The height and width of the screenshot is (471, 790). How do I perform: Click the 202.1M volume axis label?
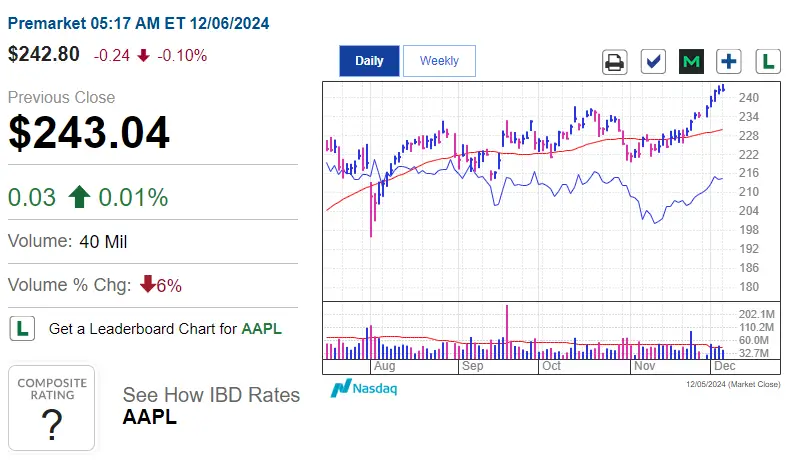click(x=757, y=314)
